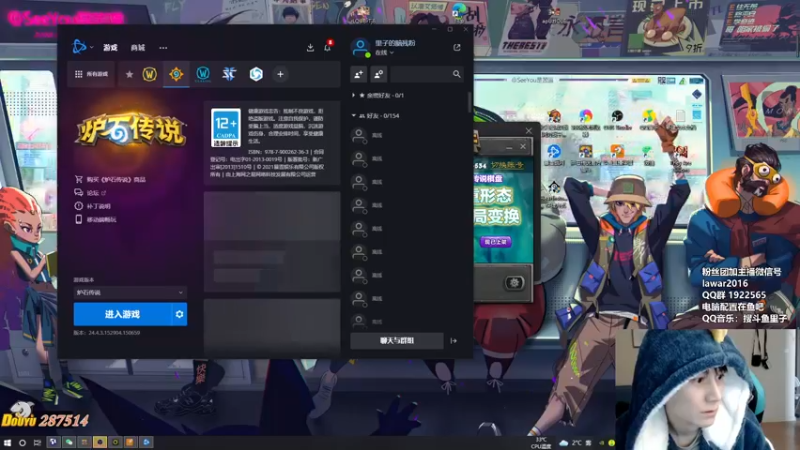Viewport: 800px width, 450px height.
Task: Open the notifications bell
Action: click(x=328, y=47)
